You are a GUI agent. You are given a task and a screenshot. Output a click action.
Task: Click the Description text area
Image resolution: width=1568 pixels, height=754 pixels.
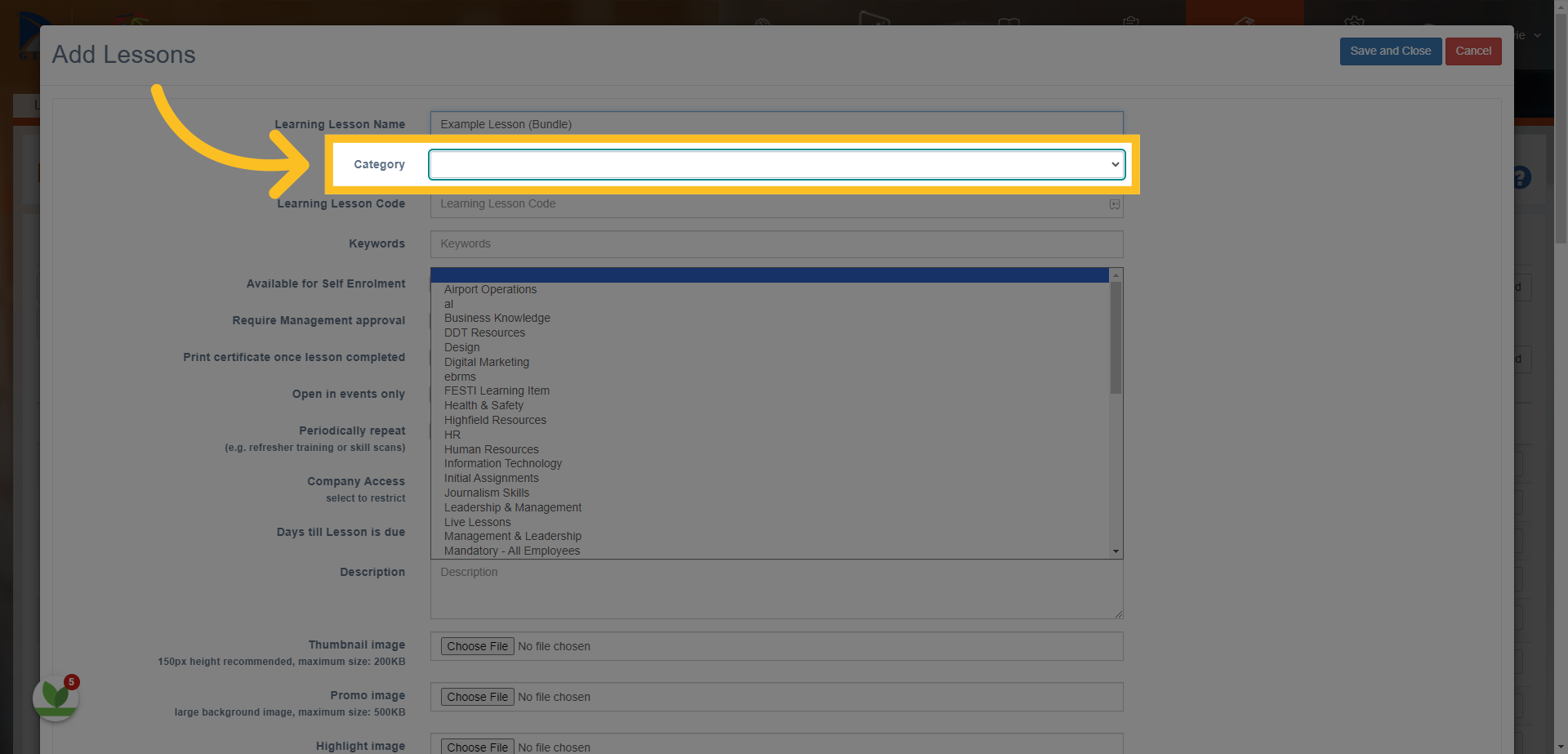coord(777,589)
